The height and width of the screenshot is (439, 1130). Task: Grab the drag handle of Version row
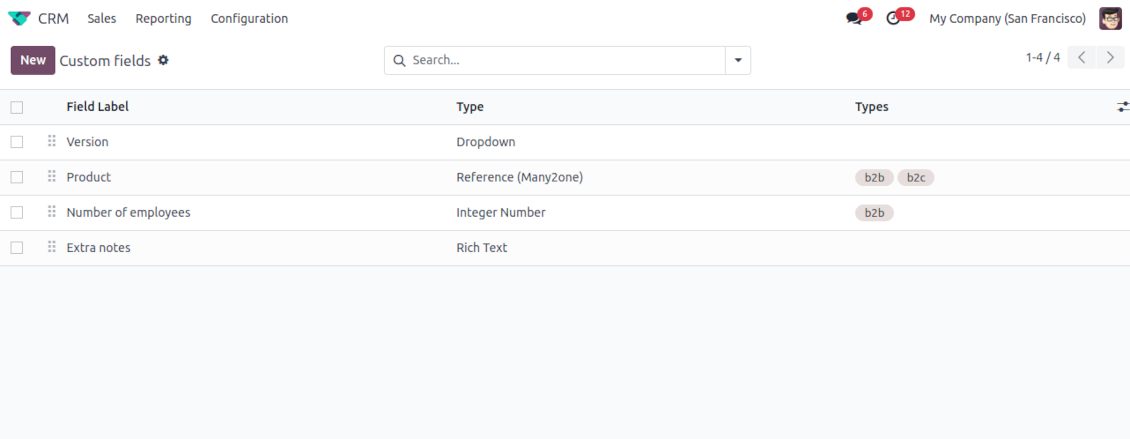tap(51, 141)
